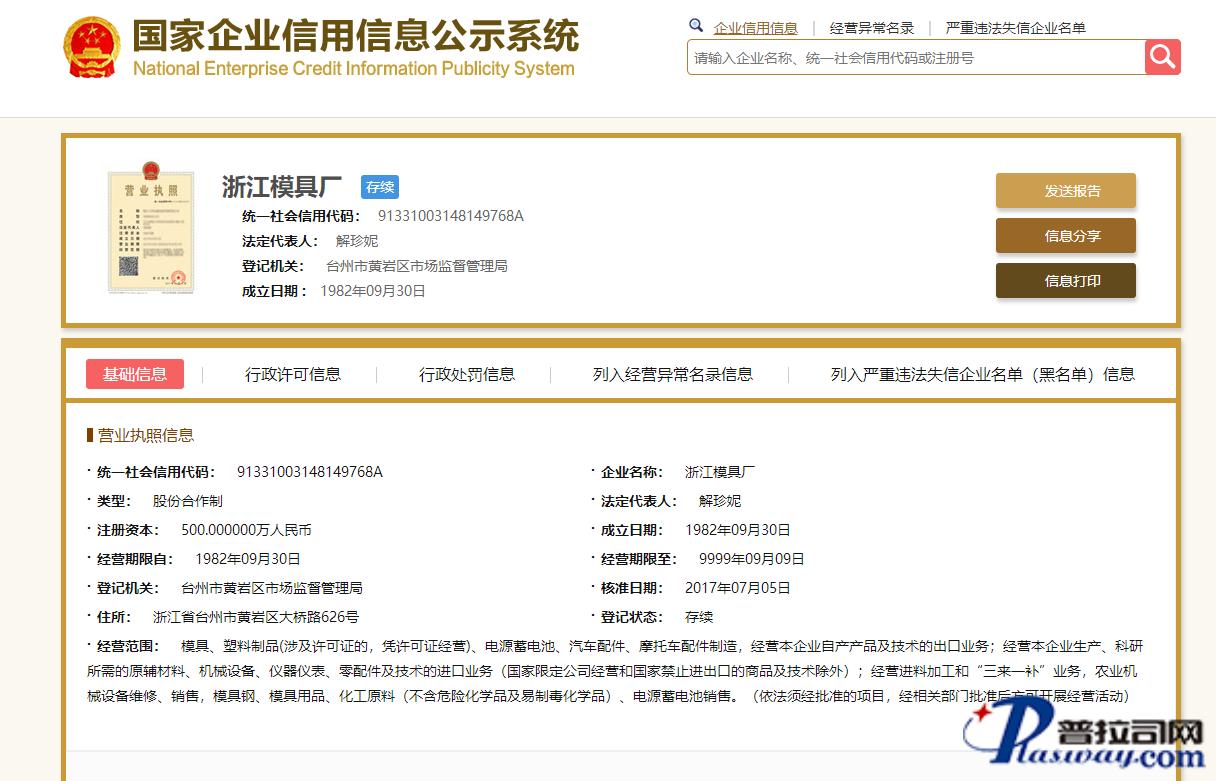Open the 行政许可信息 tab

tap(293, 374)
